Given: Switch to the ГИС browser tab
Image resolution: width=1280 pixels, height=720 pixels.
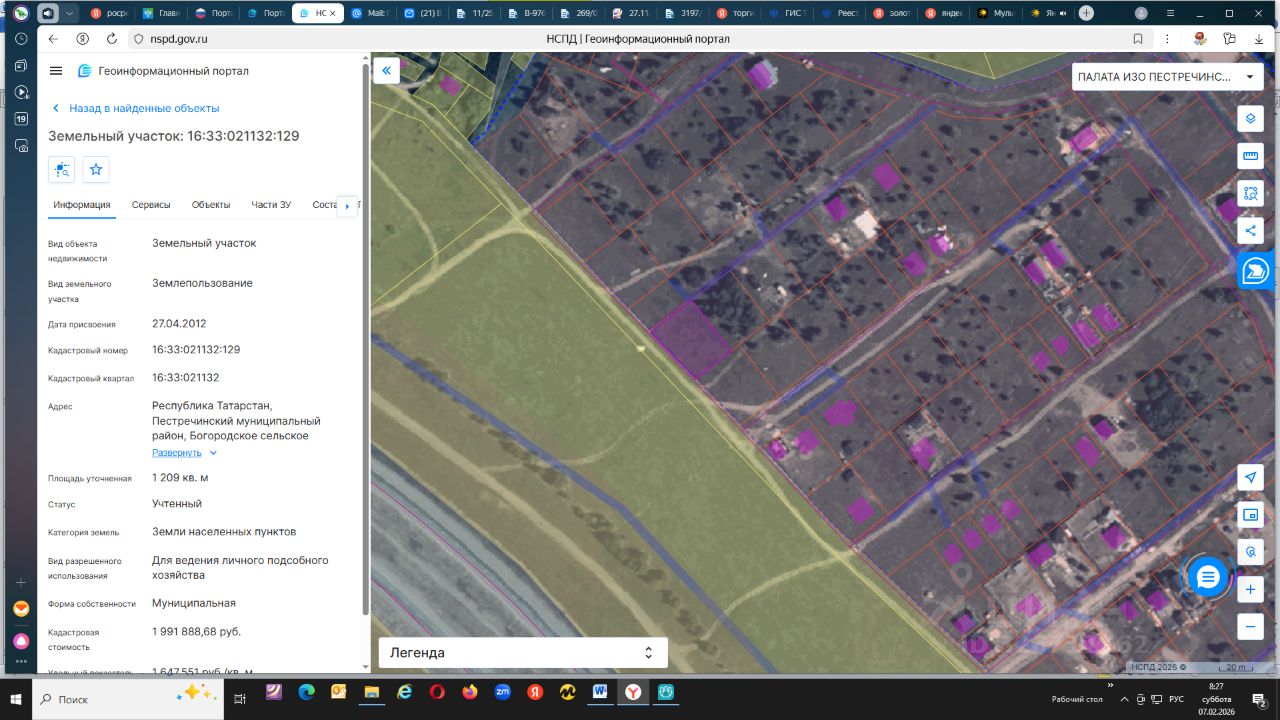Looking at the screenshot, I should point(791,13).
